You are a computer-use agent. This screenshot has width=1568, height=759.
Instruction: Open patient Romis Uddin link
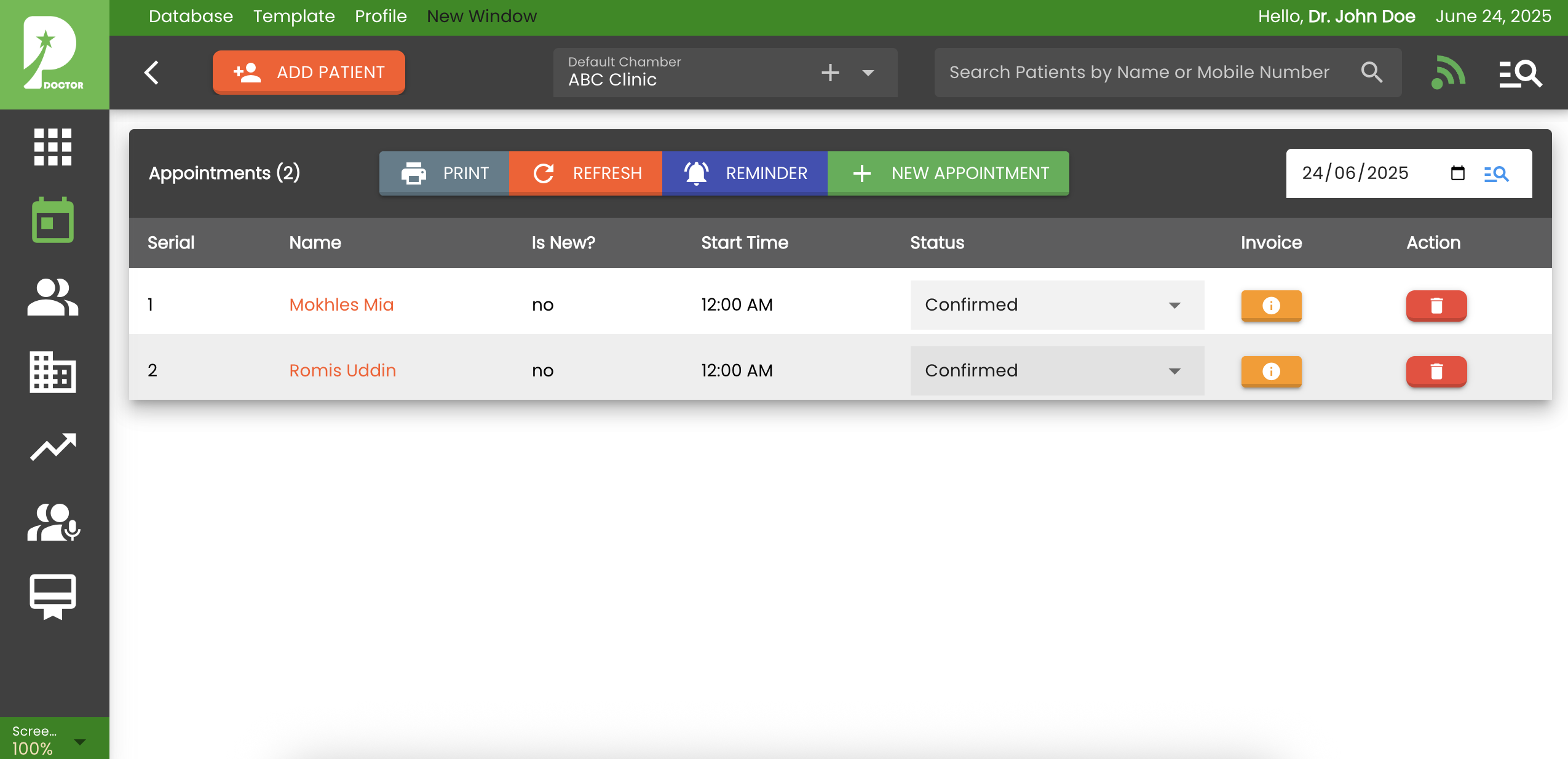point(343,371)
